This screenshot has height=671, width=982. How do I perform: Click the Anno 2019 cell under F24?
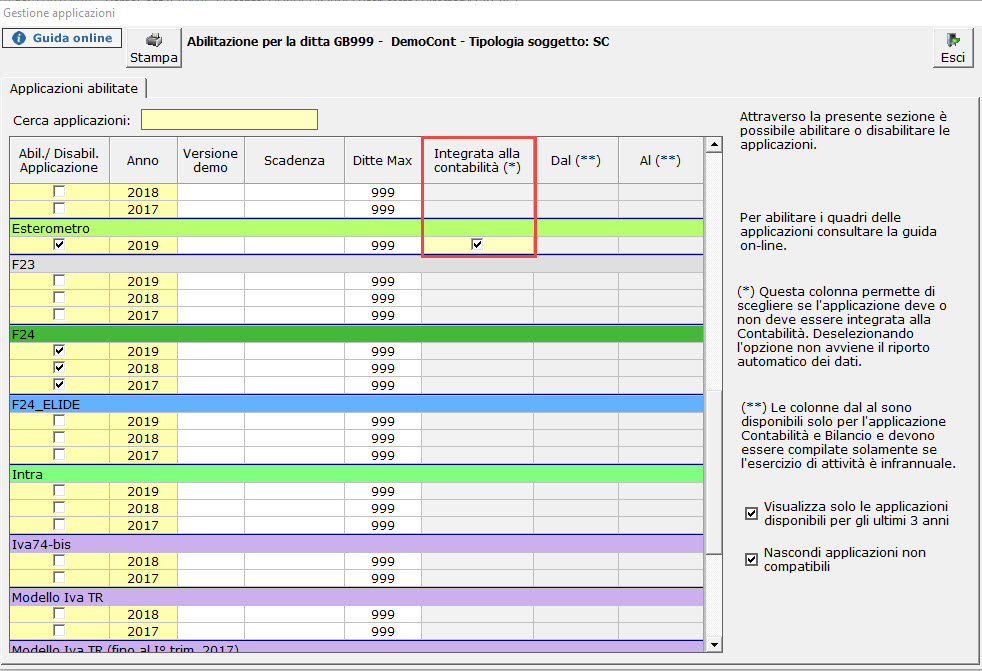click(x=143, y=351)
